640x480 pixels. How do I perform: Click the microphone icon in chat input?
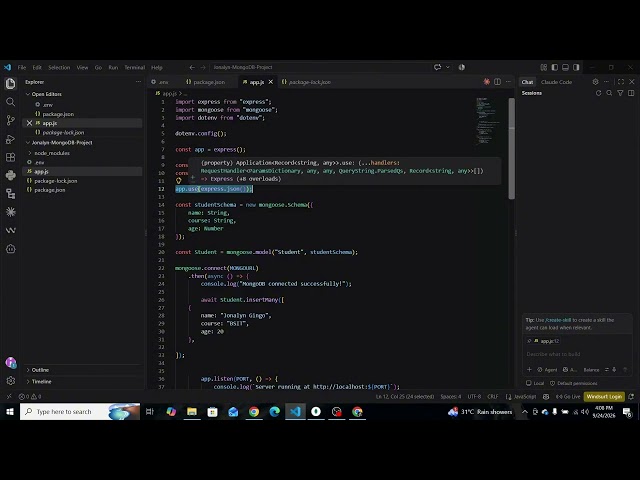point(614,369)
